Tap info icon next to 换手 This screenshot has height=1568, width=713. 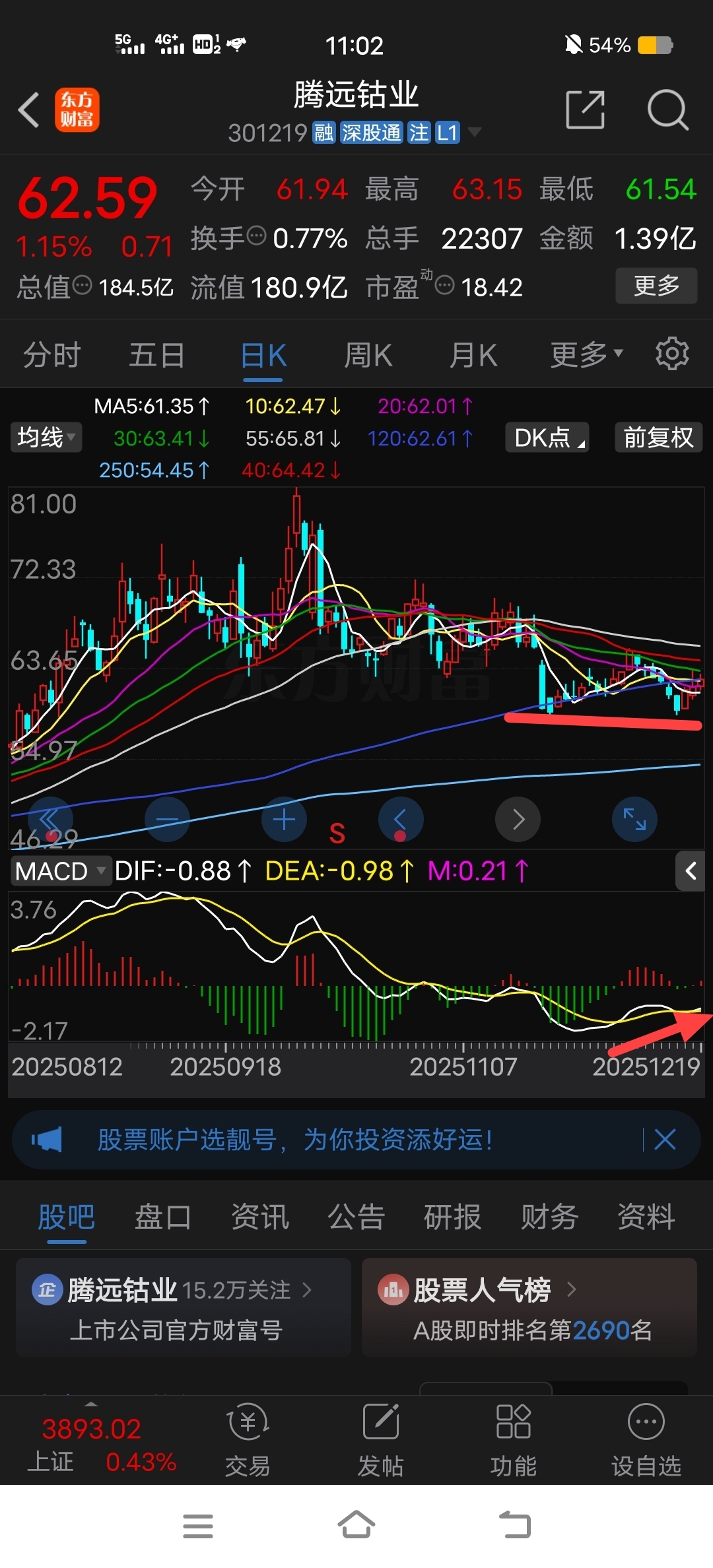(256, 235)
